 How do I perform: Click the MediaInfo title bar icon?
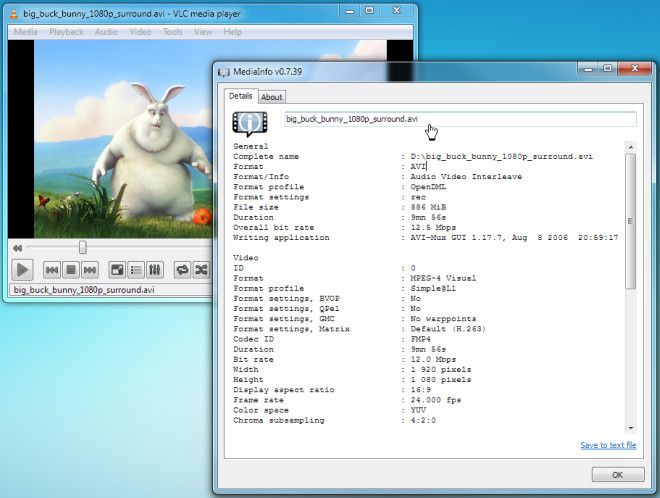click(x=224, y=72)
